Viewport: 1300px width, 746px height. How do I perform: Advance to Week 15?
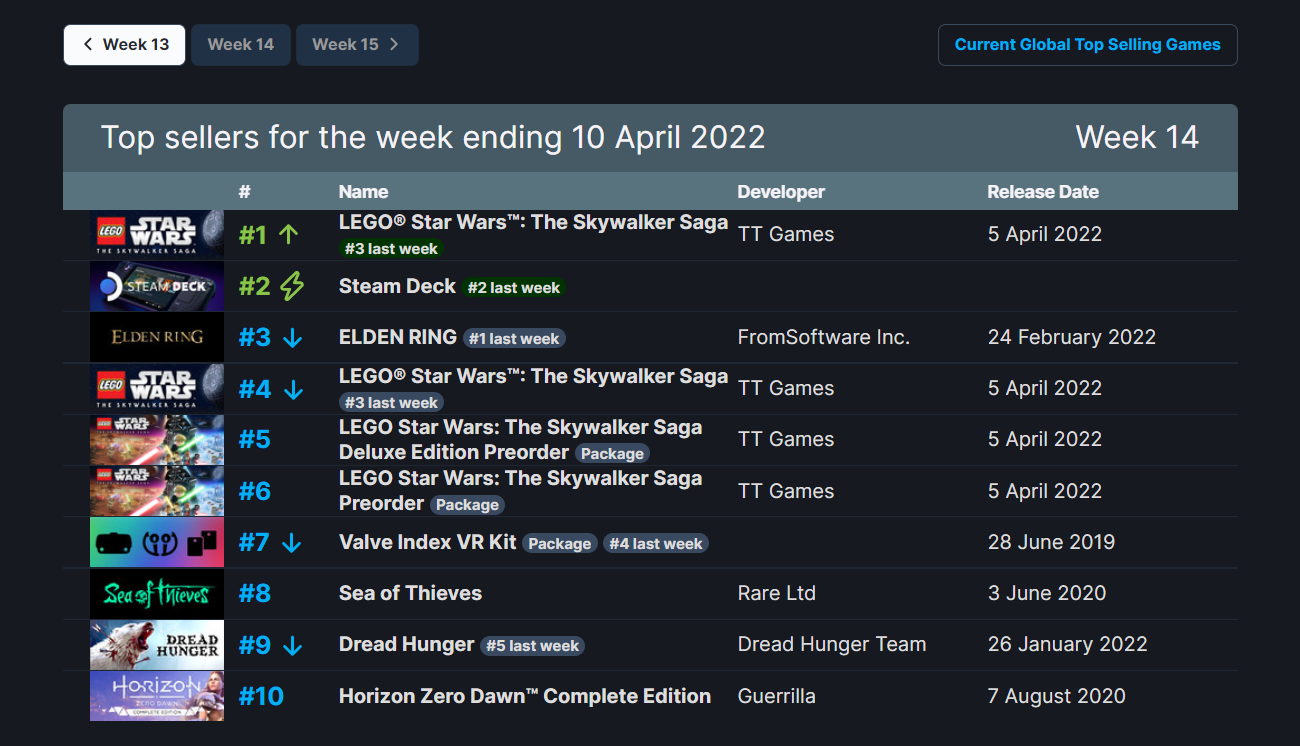(357, 45)
